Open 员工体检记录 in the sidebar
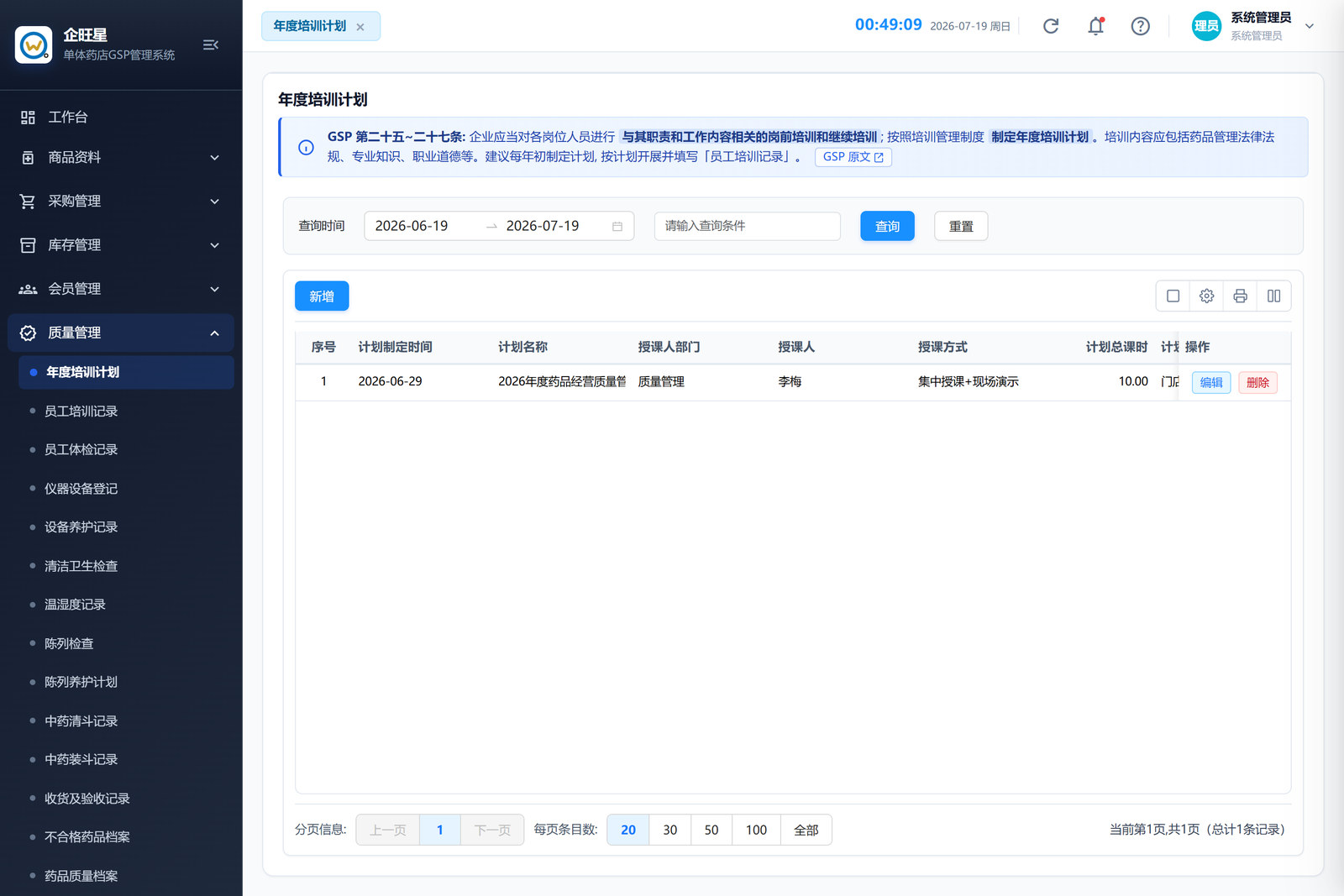Screen dimensions: 1344x896 [126, 450]
